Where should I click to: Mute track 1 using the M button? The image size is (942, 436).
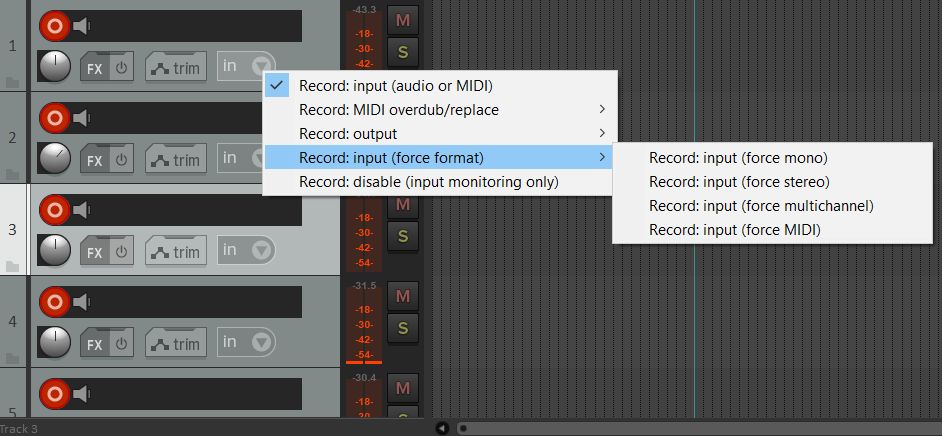pos(403,19)
